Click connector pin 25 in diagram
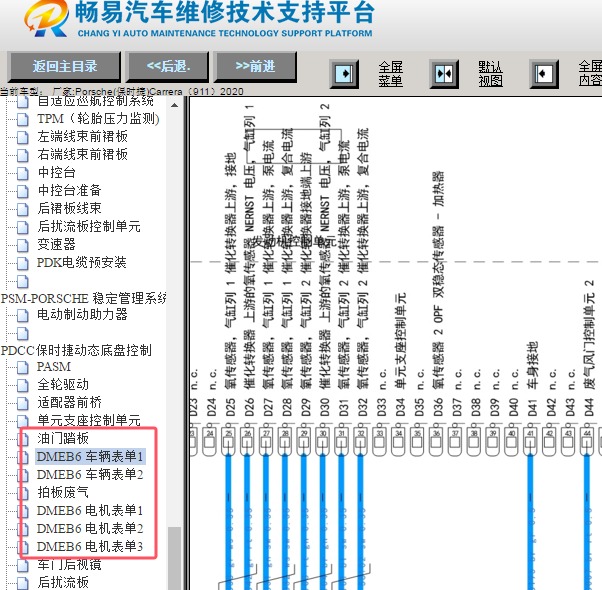The width and height of the screenshot is (602, 590). (x=228, y=440)
